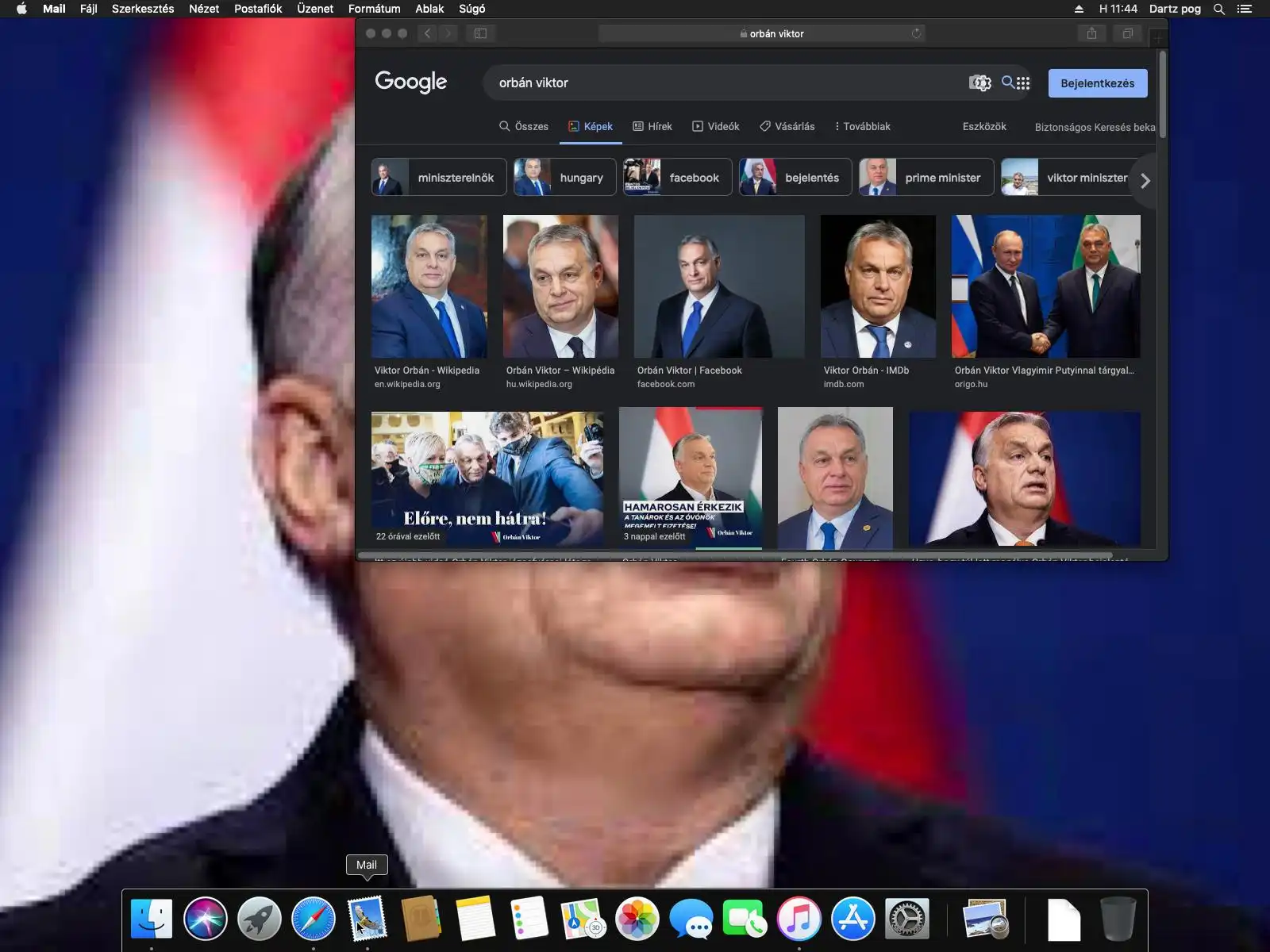
Task: Switch to the Összes results tab
Action: (x=523, y=126)
